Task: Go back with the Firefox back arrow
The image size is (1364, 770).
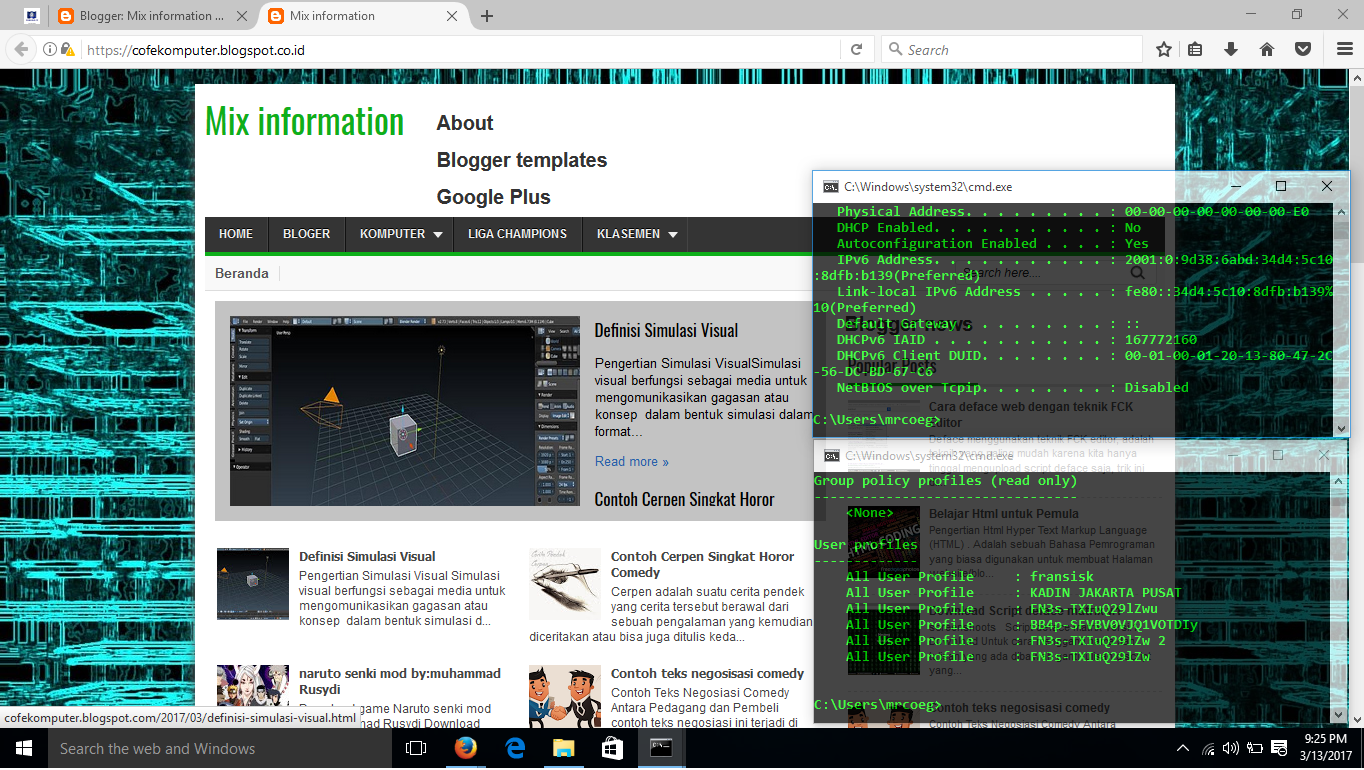Action: click(20, 49)
